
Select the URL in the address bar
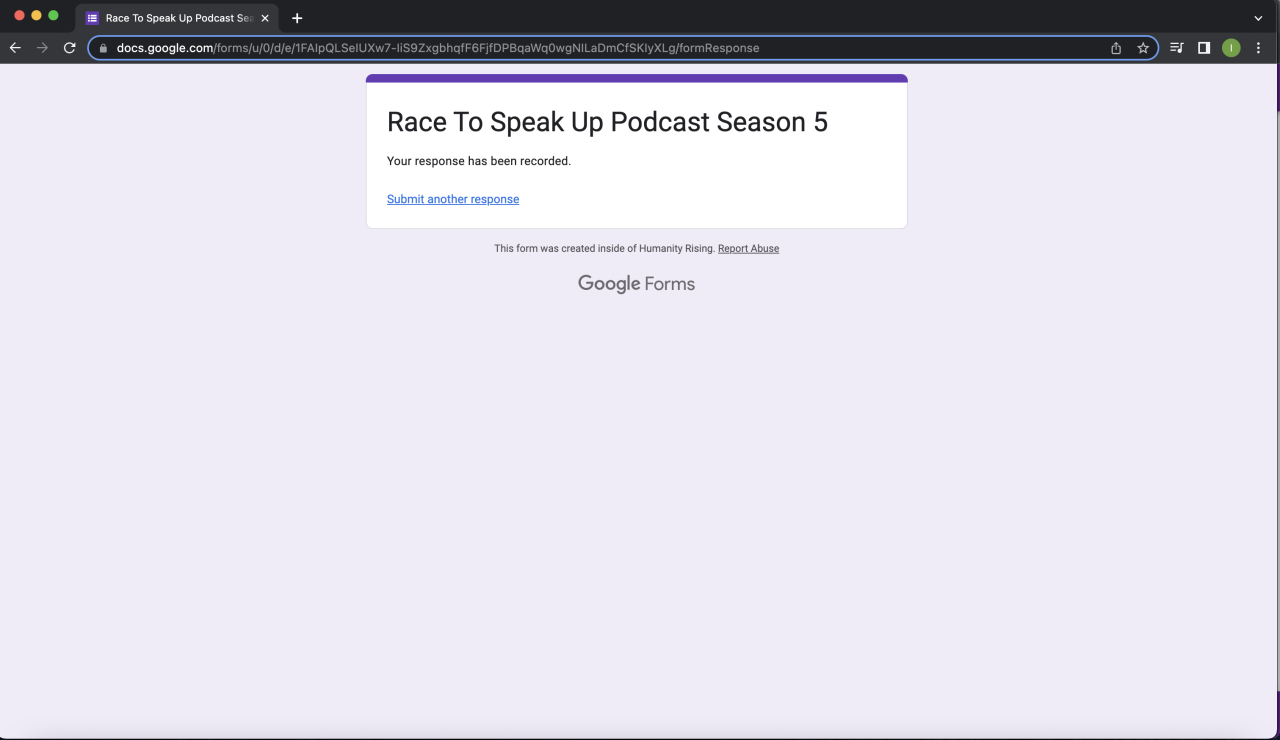coord(438,48)
